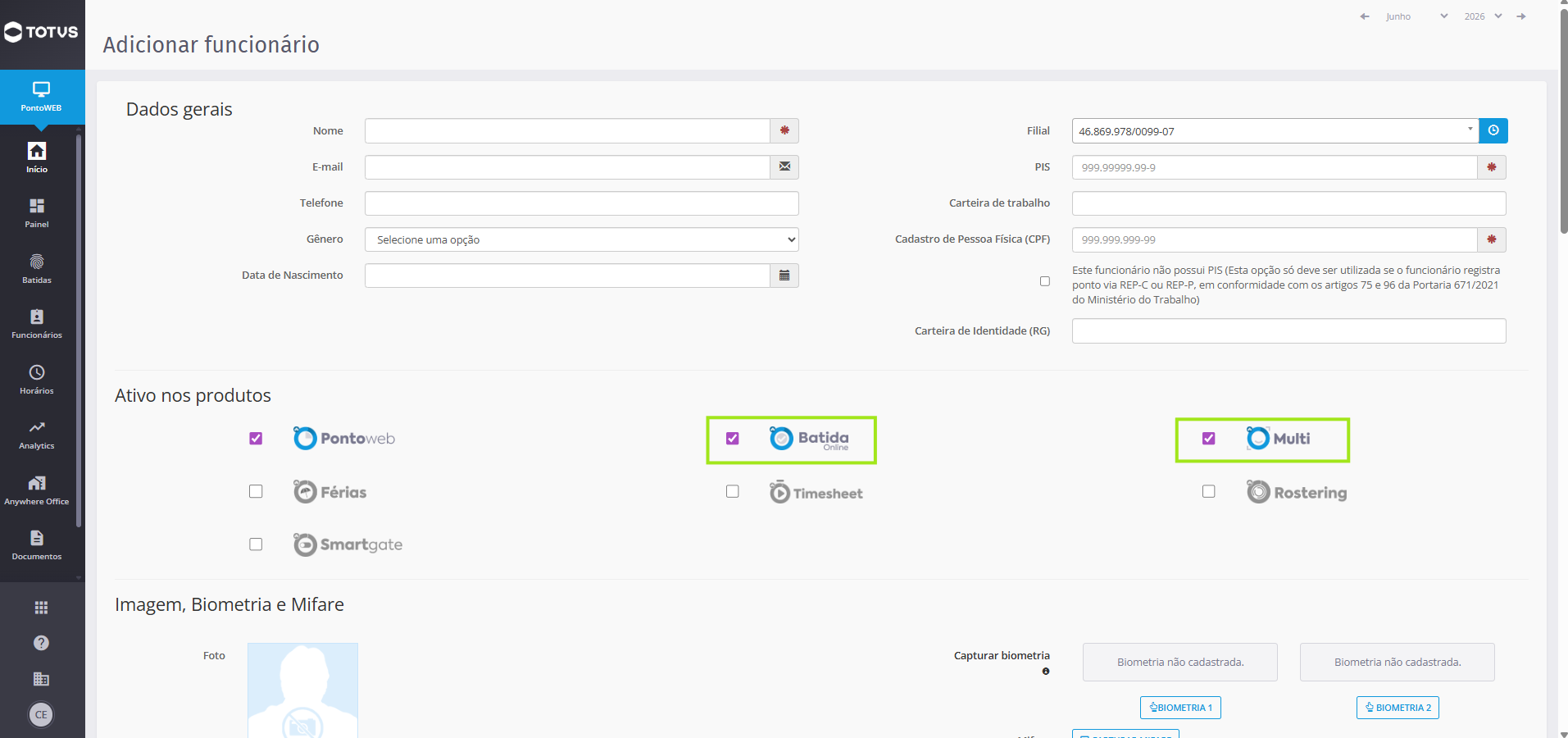Click second 'Biometria não cadastrada' box
Image resolution: width=1568 pixels, height=738 pixels.
pos(1398,662)
